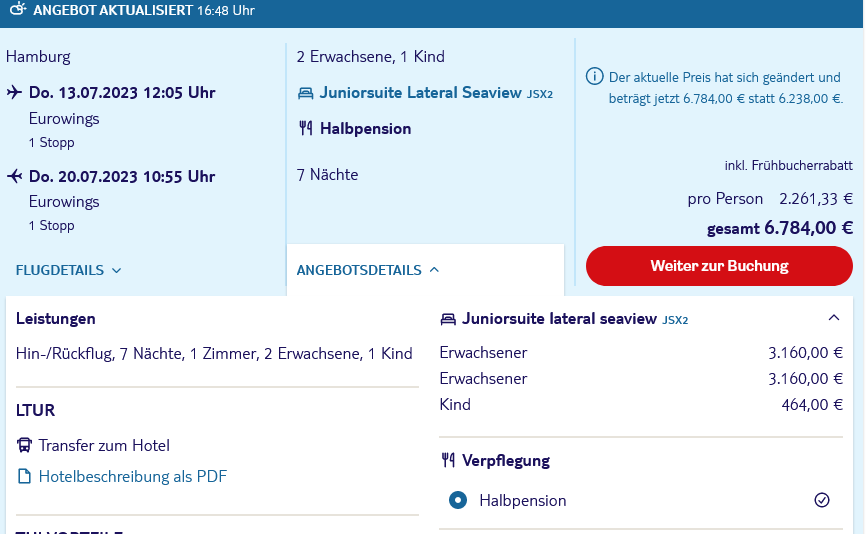Click the cutlery icon next to Halbpension
This screenshot has width=866, height=534.
click(x=306, y=129)
